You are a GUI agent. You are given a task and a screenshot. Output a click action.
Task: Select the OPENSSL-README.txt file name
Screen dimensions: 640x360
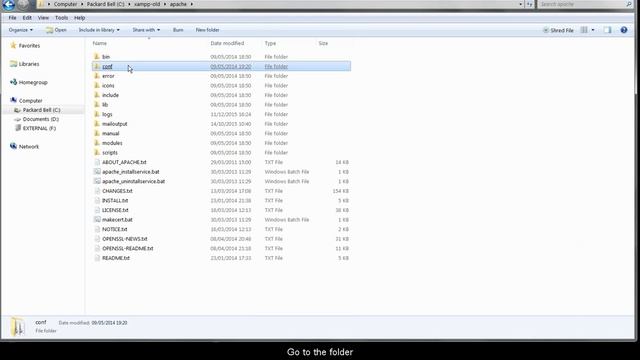tap(128, 249)
